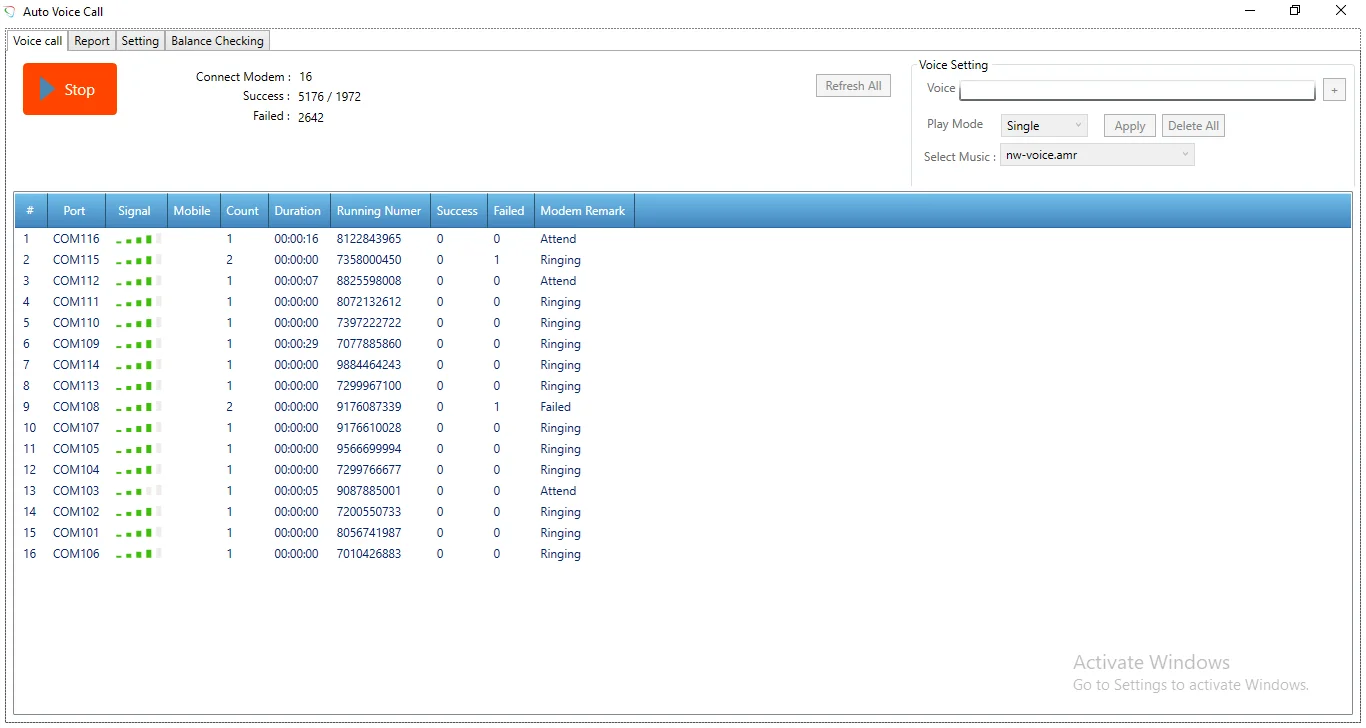Viewport: 1366px width, 728px height.
Task: Click the plus button beside Voice field
Action: [1334, 90]
